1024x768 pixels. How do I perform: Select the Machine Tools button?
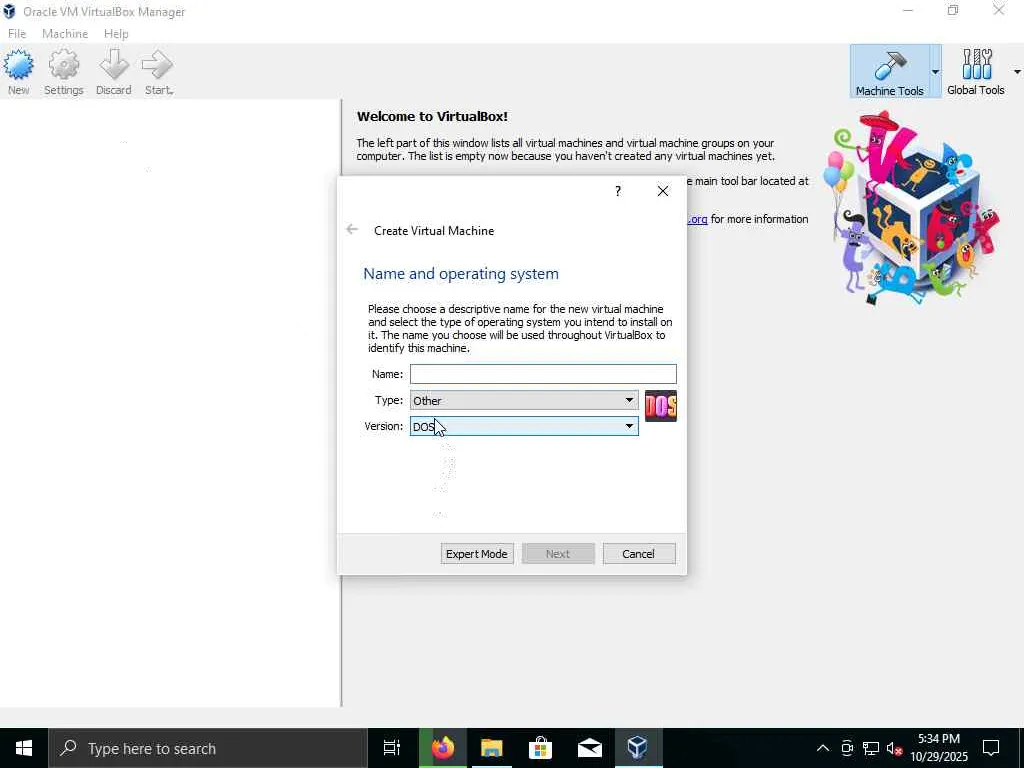point(889,72)
